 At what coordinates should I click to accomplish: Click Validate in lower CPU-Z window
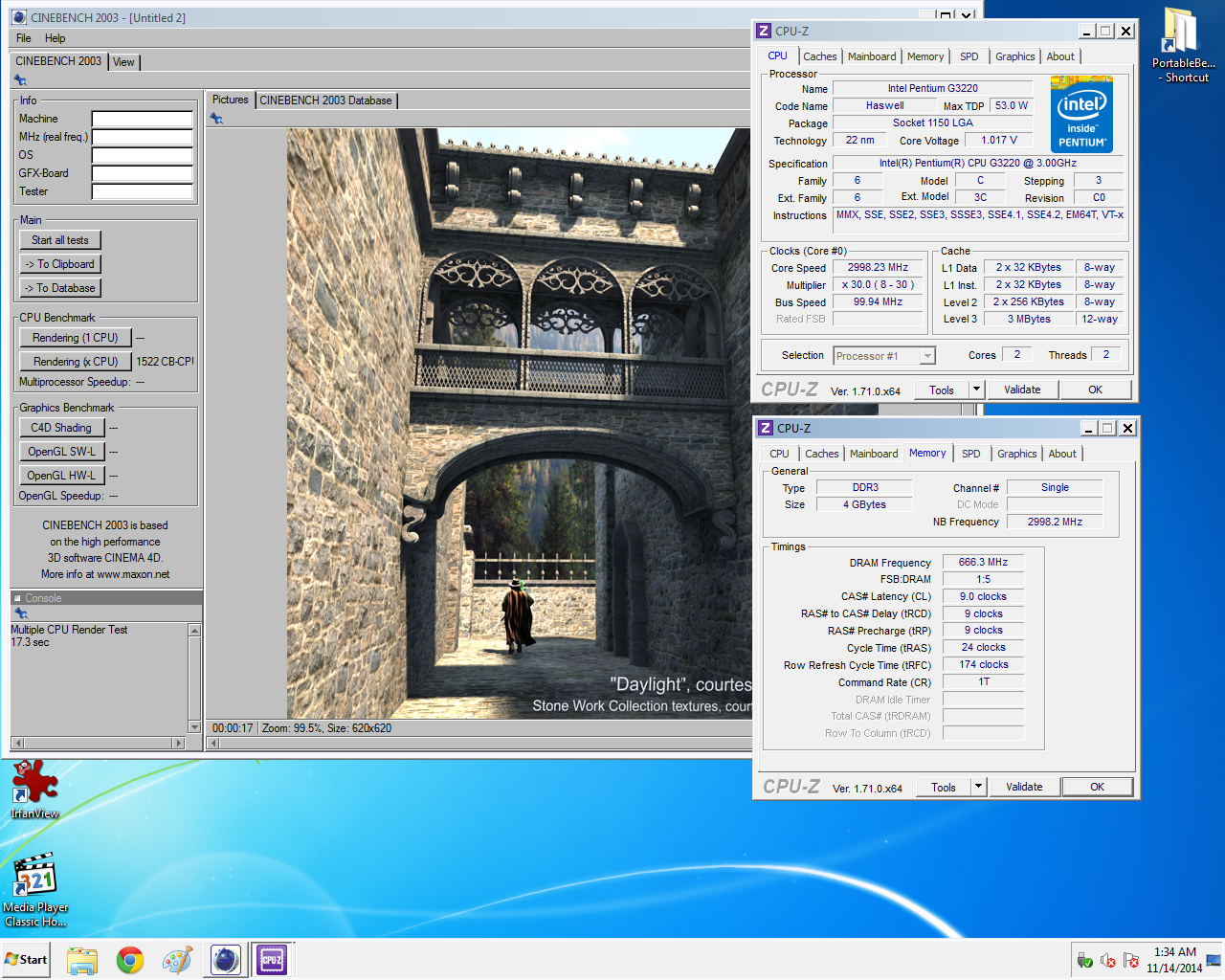pos(1024,787)
